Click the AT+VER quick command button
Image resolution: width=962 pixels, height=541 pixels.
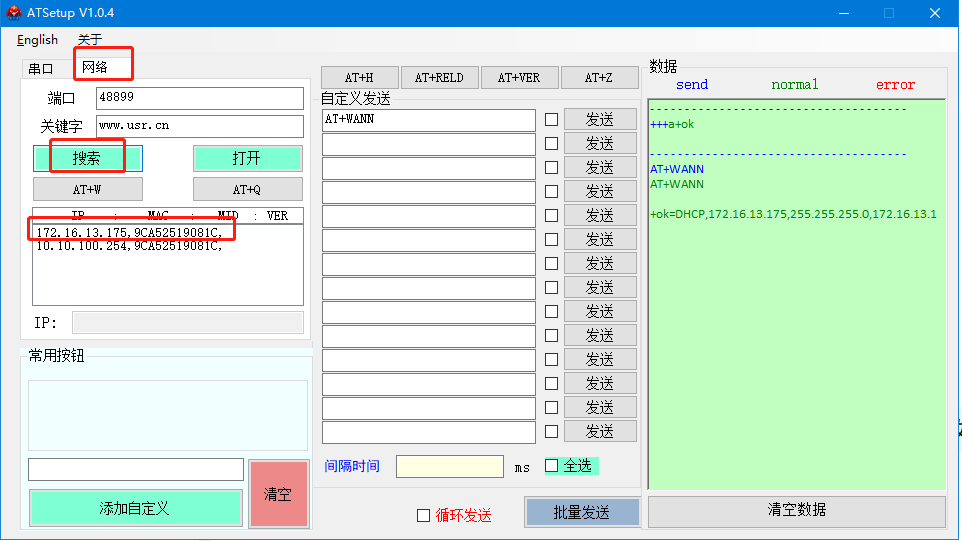[519, 78]
